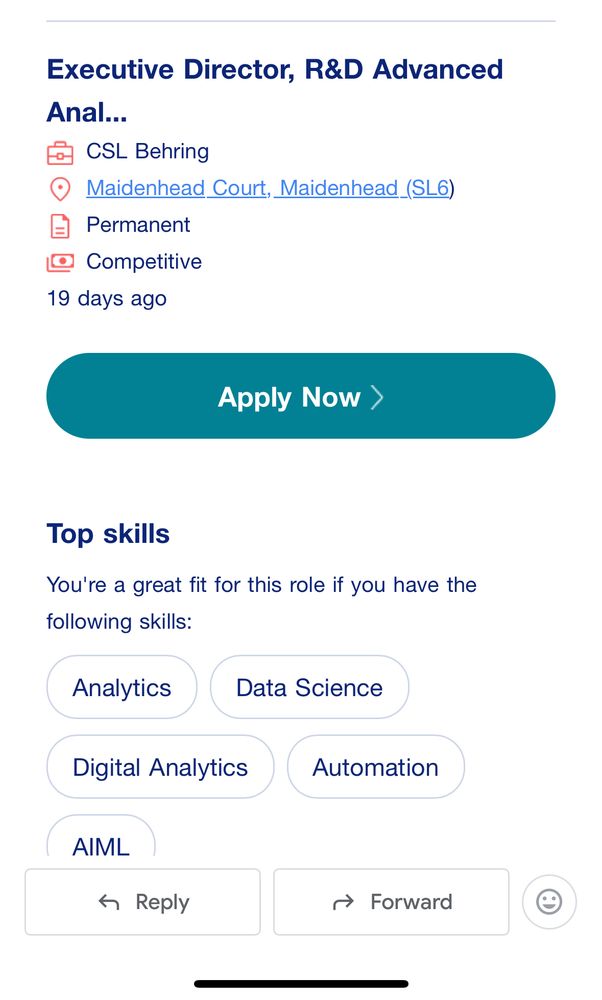
Task: Click the forward arrow icon
Action: click(343, 902)
